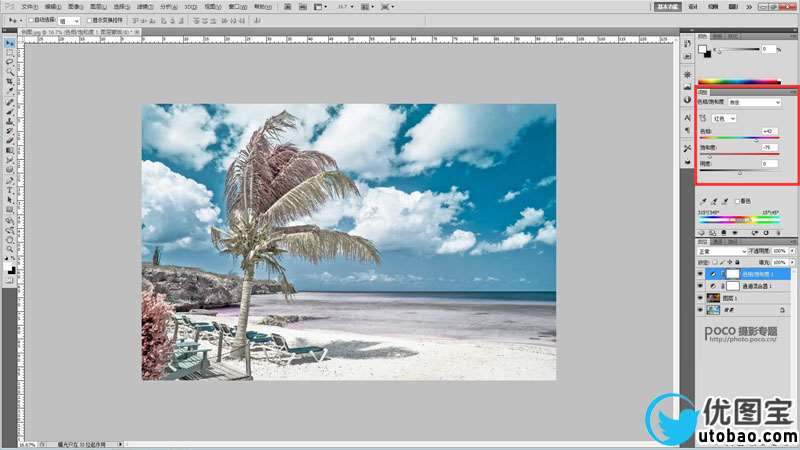800x450 pixels.
Task: Select the Hand tool
Action: click(x=9, y=240)
